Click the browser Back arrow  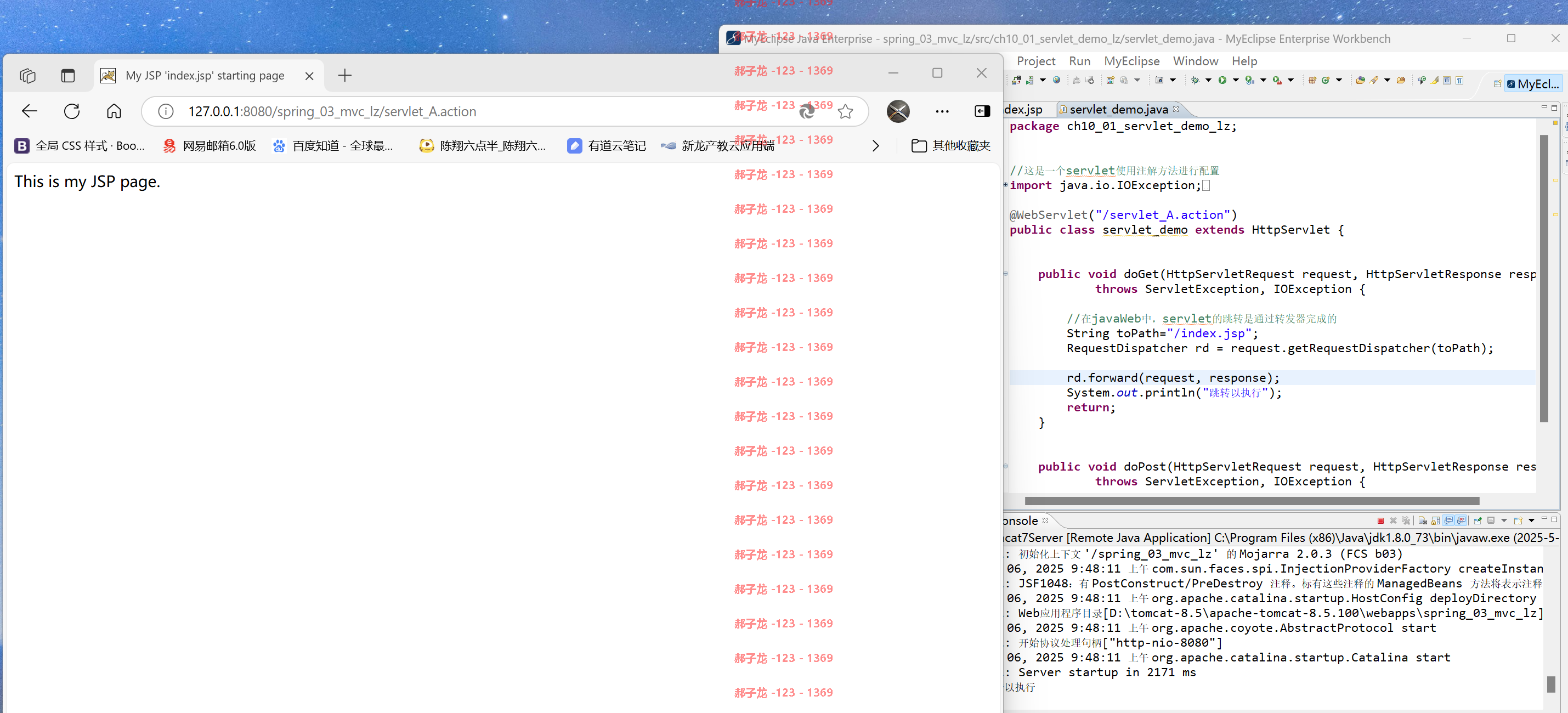tap(29, 111)
